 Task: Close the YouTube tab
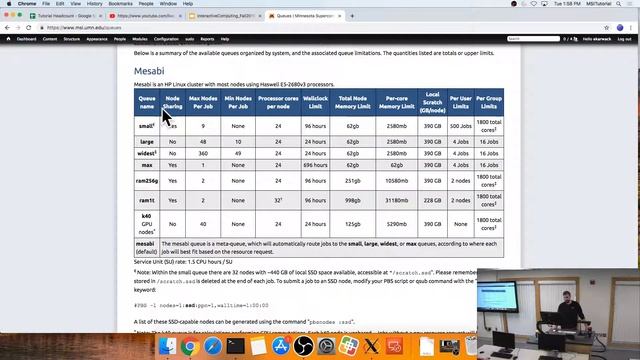180,16
